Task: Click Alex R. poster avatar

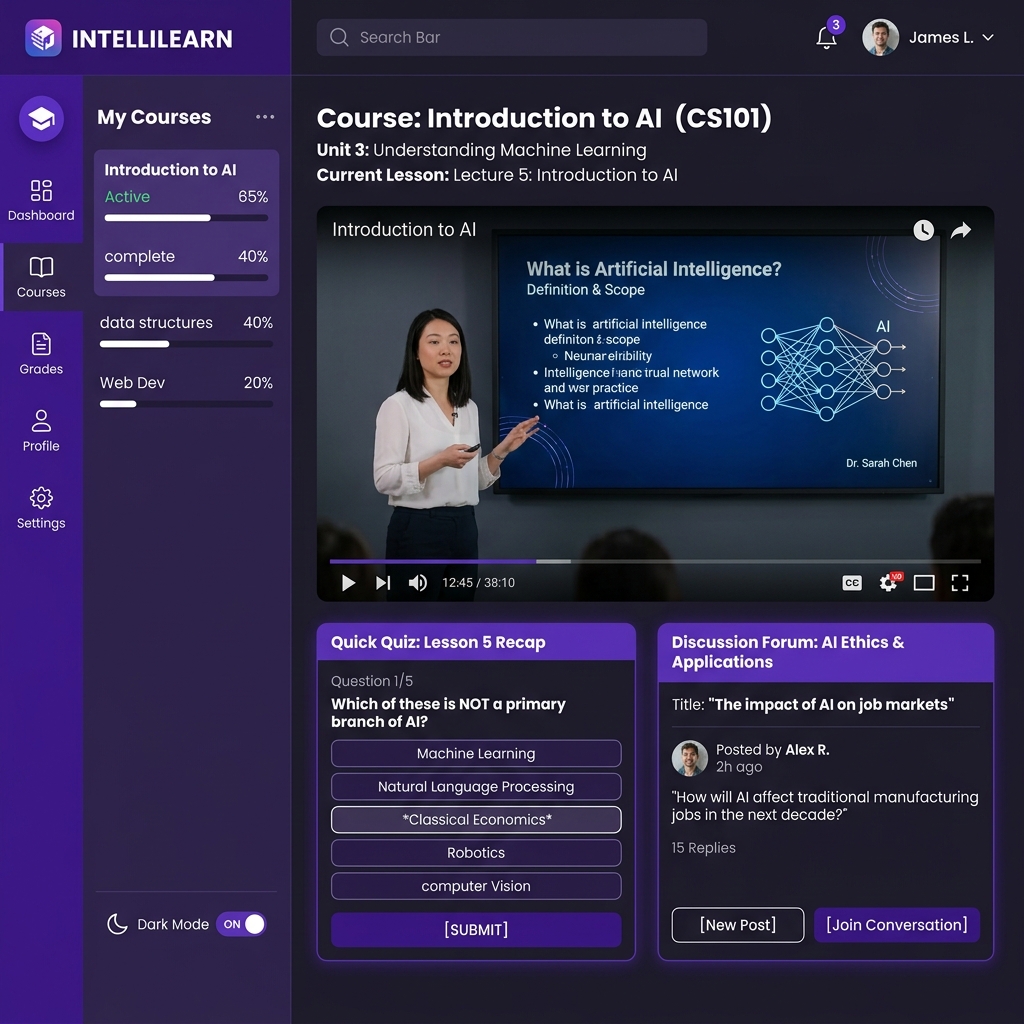Action: 690,758
